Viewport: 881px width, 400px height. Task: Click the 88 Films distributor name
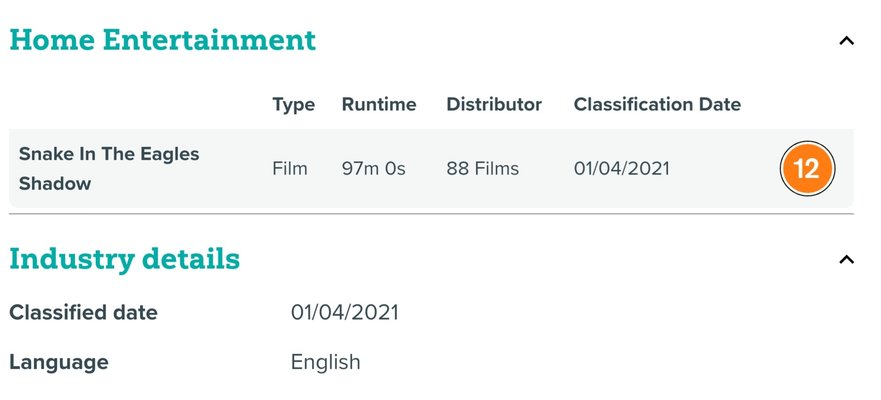(483, 169)
